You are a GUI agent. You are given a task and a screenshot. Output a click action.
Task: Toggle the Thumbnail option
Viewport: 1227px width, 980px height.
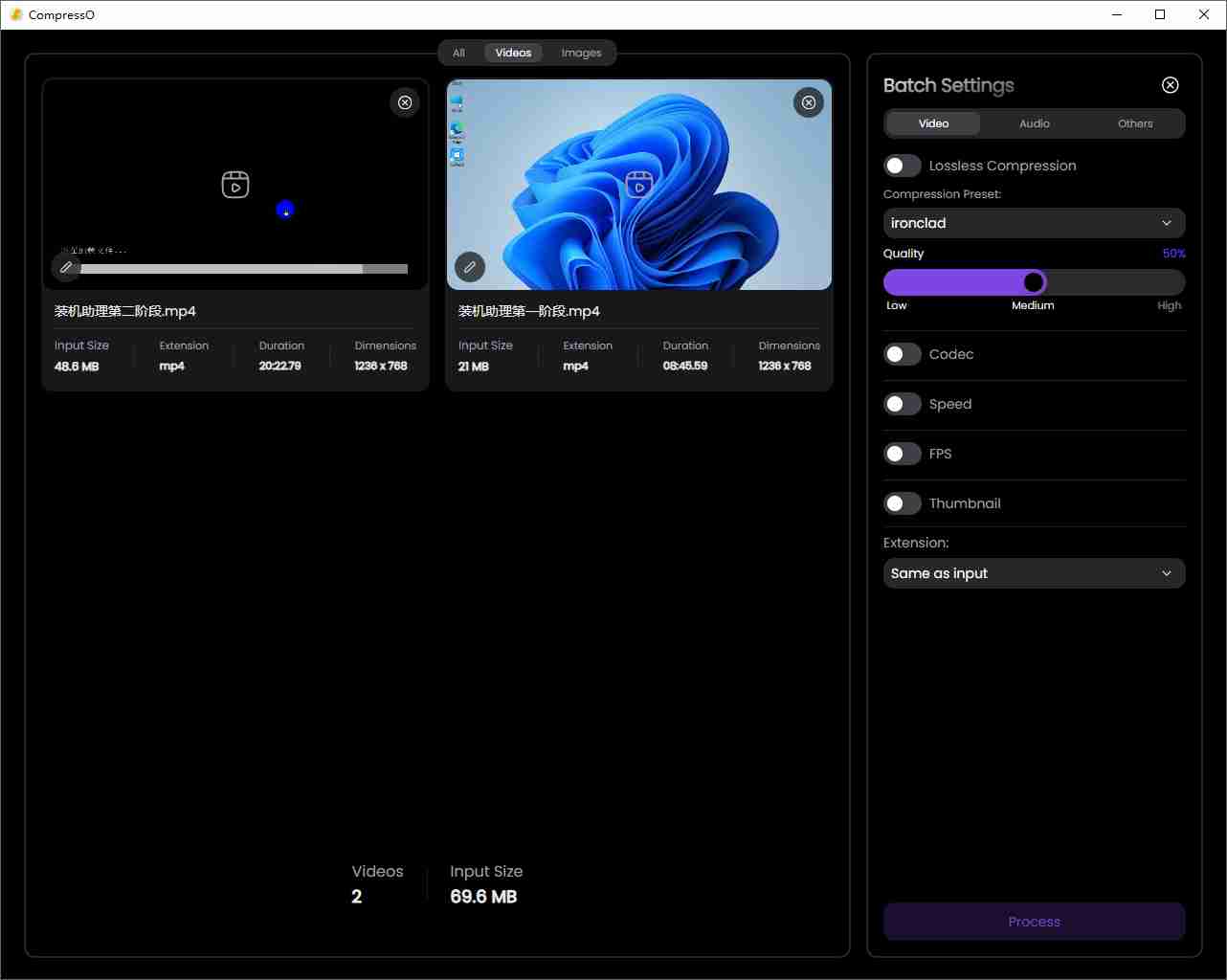(902, 503)
